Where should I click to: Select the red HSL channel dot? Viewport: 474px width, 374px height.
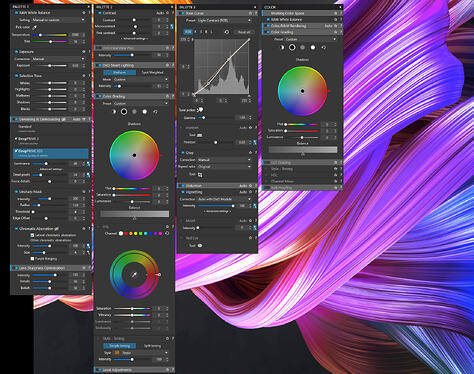click(x=126, y=233)
